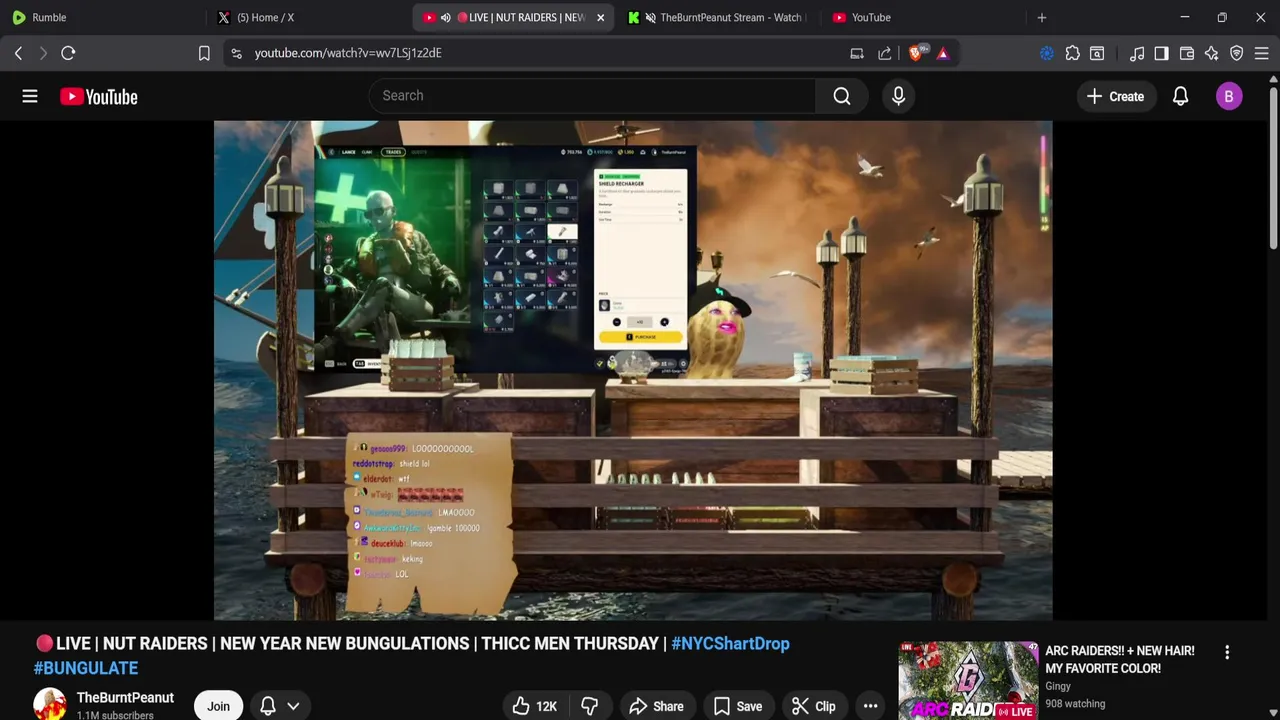The image size is (1280, 720).
Task: Click the 1.1M subscribers text
Action: (115, 715)
